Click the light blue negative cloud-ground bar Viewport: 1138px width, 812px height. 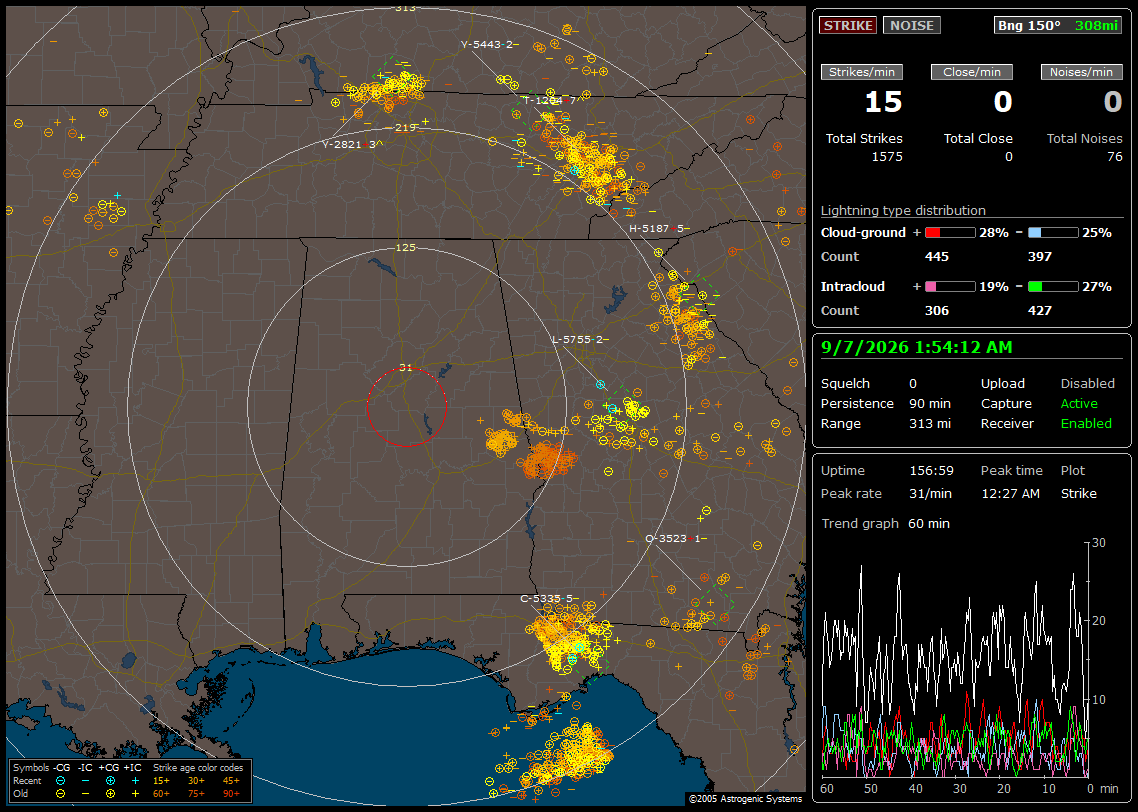coord(1053,233)
